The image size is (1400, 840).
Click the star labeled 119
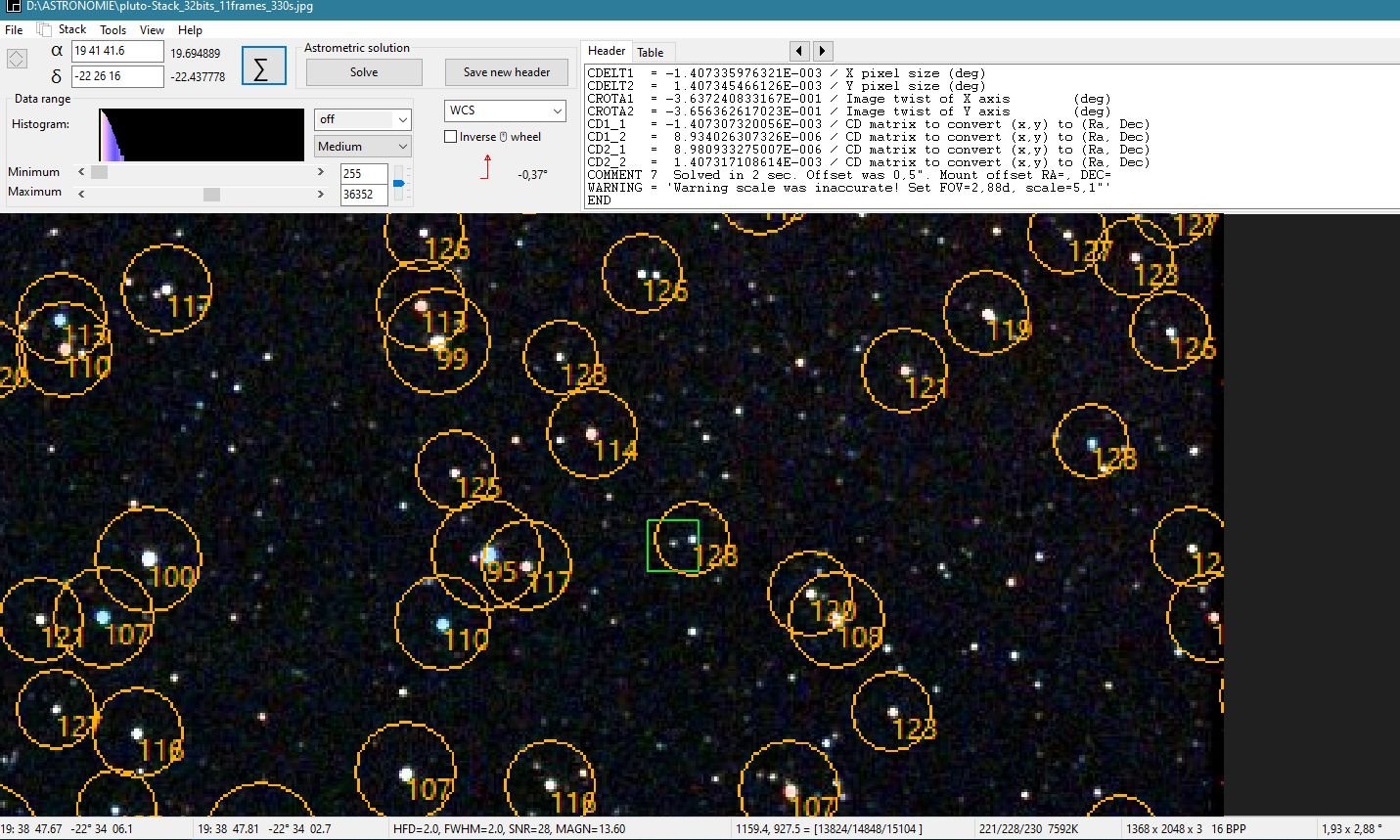988,314
